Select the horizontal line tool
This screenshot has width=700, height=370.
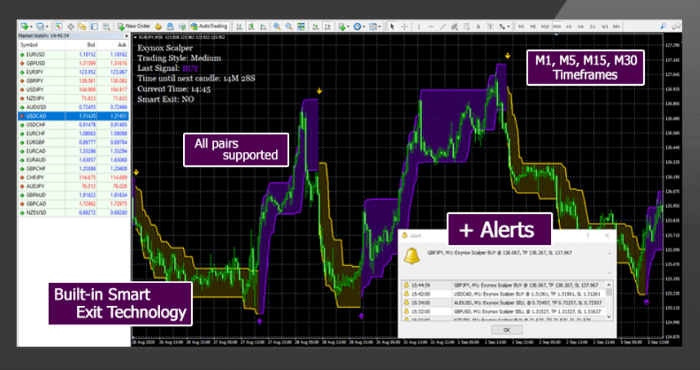point(431,26)
